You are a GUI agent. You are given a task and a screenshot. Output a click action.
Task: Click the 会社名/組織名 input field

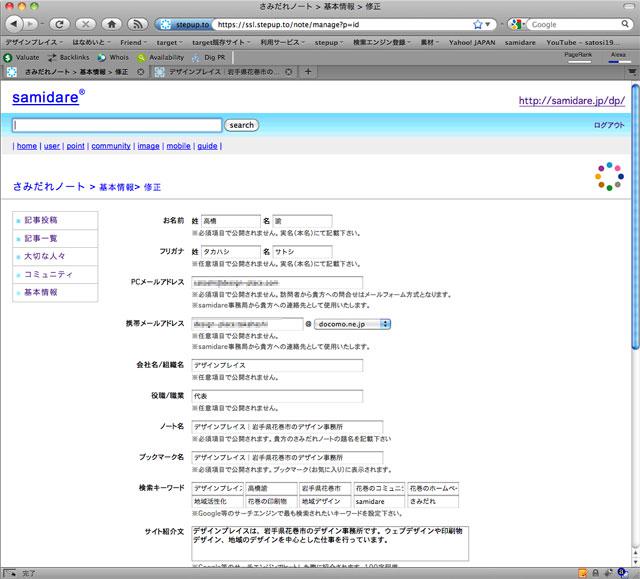pos(277,366)
